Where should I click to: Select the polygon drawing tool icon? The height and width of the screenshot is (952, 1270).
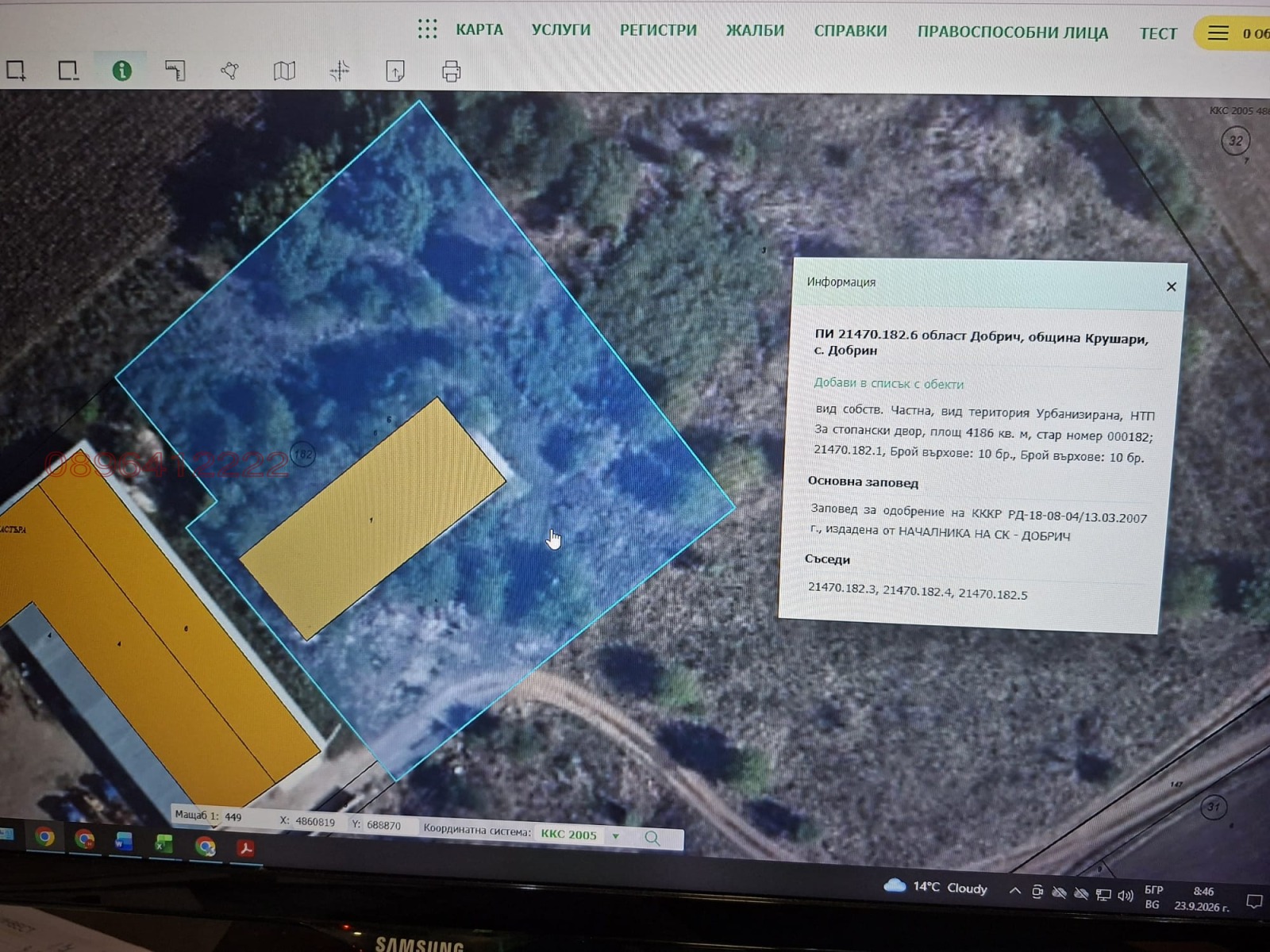229,71
